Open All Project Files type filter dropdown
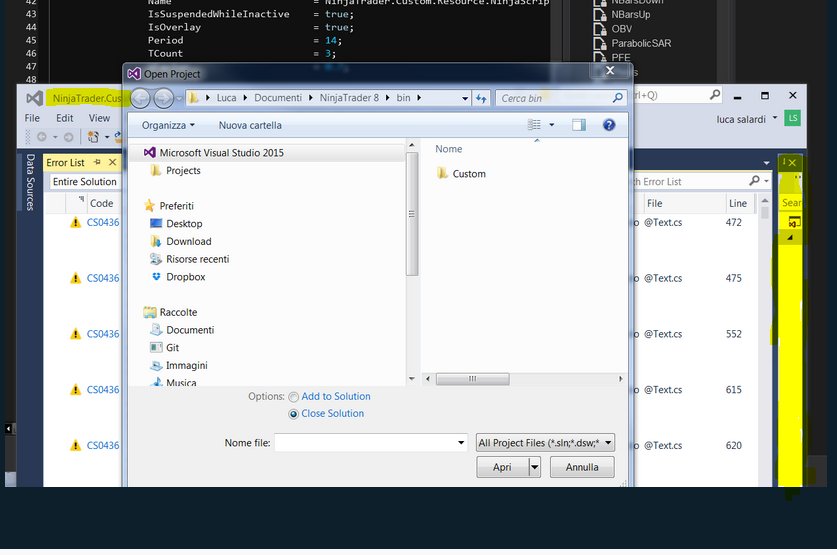Screen dimensions: 837x555 coord(545,443)
